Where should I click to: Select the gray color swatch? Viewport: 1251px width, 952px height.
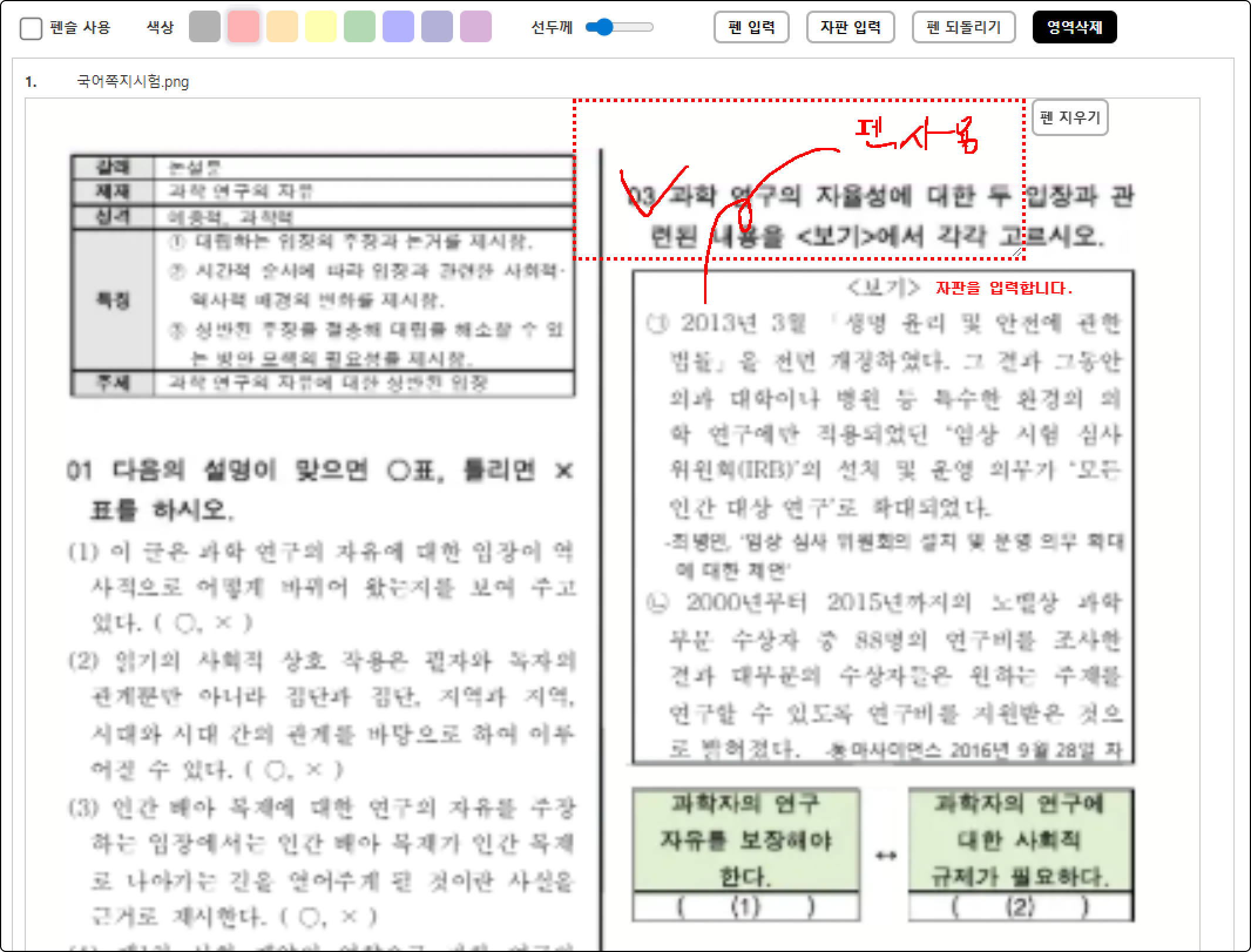coord(205,27)
